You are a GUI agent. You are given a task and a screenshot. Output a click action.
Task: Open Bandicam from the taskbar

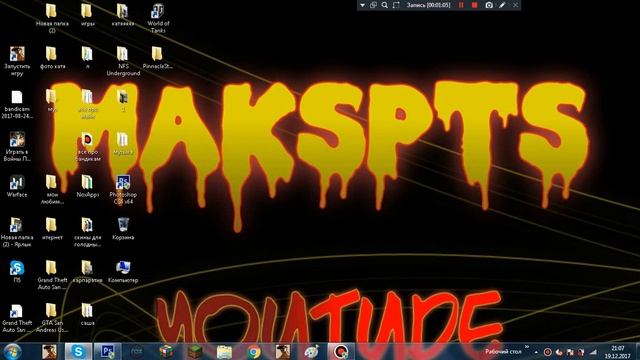click(x=341, y=351)
